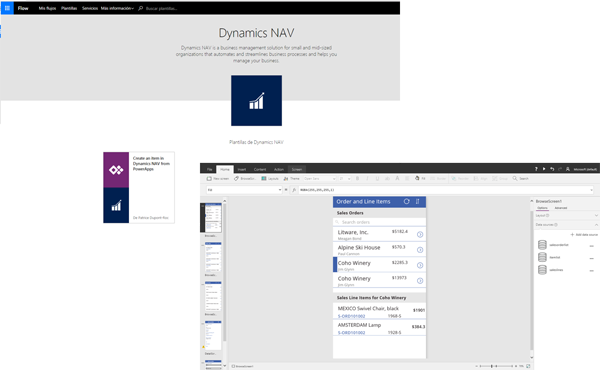This screenshot has height=370, width=600.
Task: Open Create an item in Dynamics NAV template card
Action: (139, 187)
